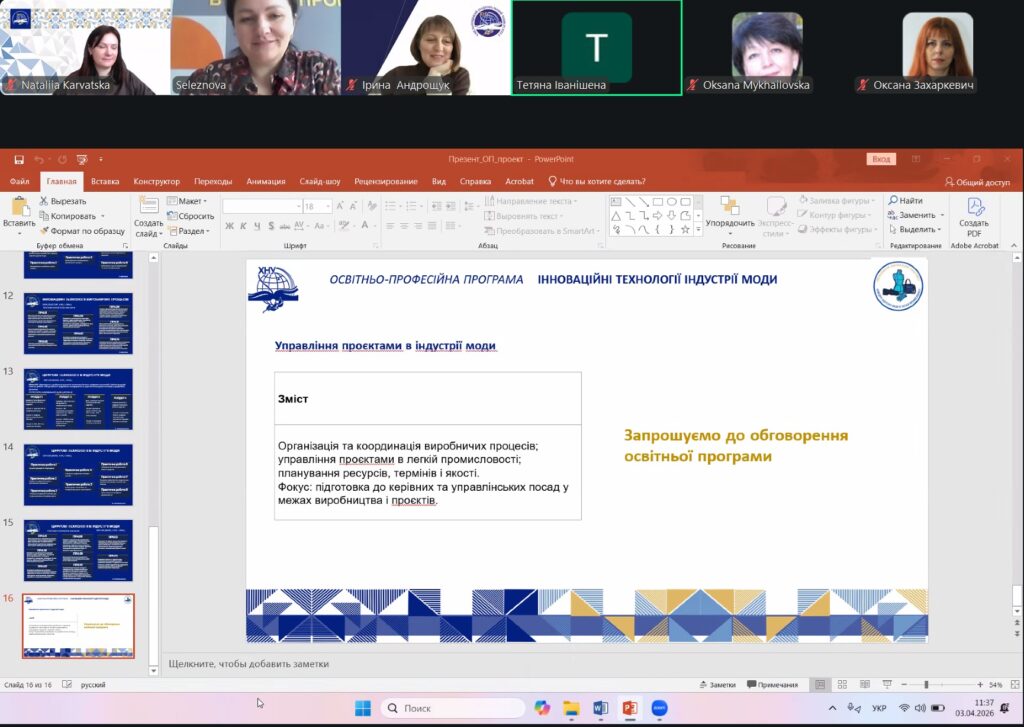
Task: Click the Вход sign-in button
Action: pyautogui.click(x=880, y=159)
